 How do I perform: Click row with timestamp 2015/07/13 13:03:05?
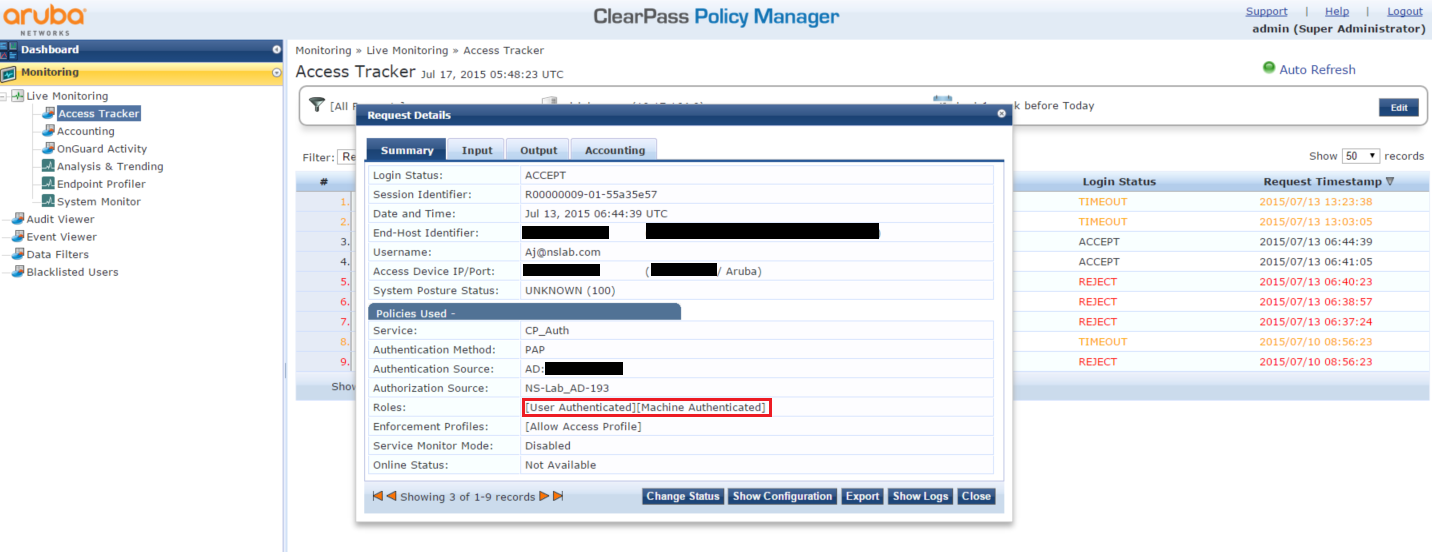pyautogui.click(x=1222, y=222)
